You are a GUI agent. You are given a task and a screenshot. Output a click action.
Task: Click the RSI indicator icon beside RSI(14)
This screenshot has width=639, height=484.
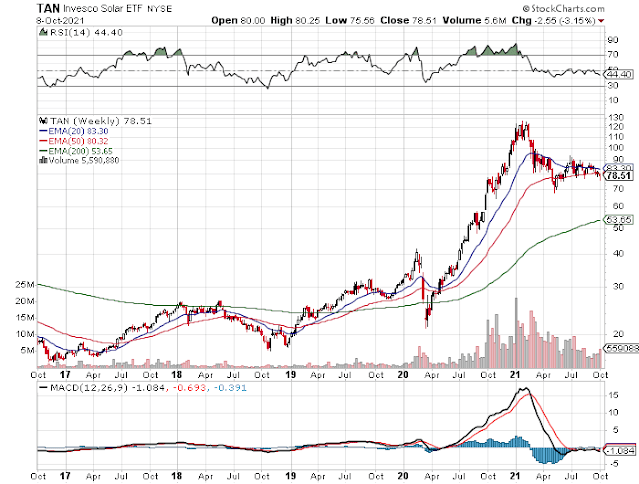coord(43,32)
